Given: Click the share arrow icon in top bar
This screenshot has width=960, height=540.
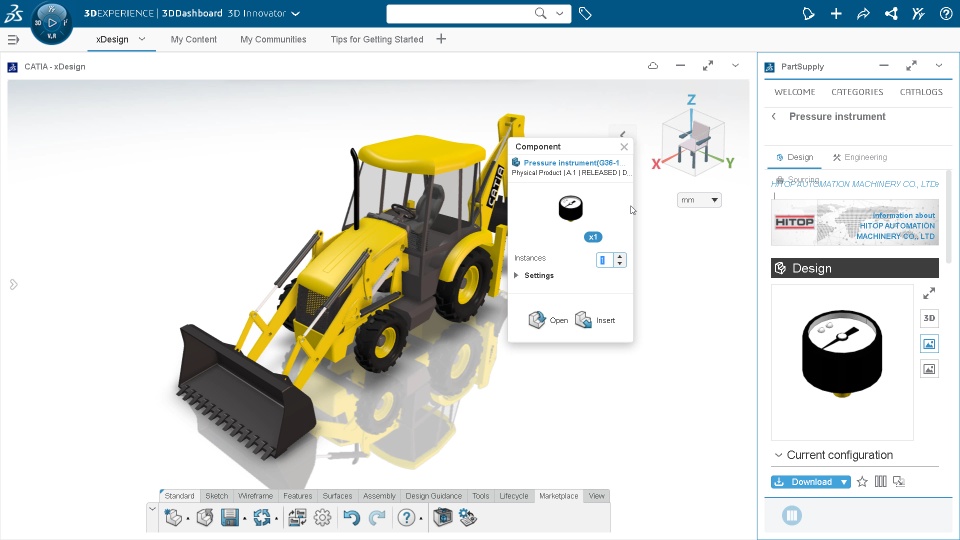Looking at the screenshot, I should pyautogui.click(x=863, y=13).
